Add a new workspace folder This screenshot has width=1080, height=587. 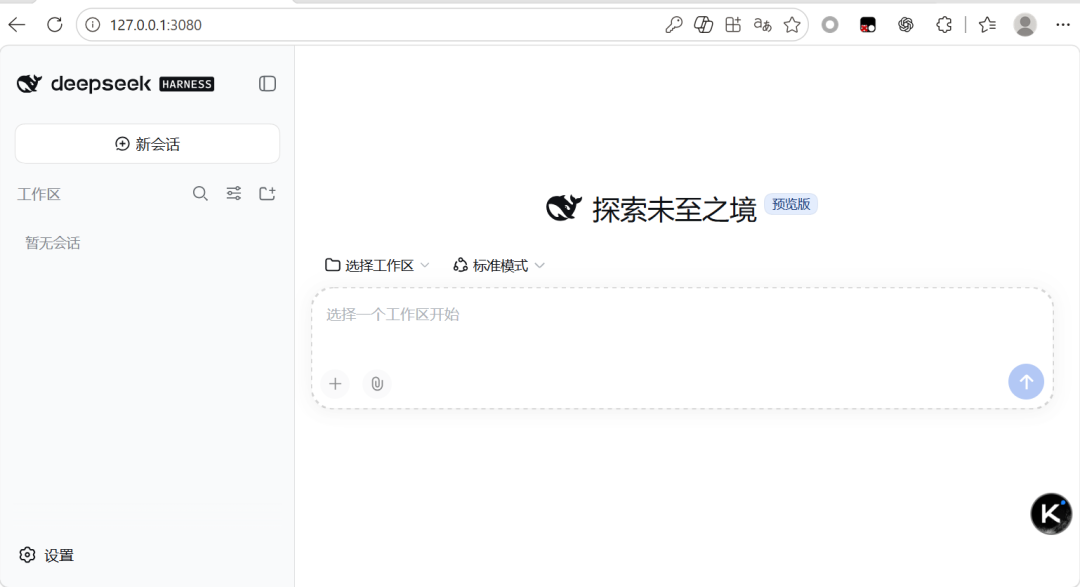tap(267, 194)
